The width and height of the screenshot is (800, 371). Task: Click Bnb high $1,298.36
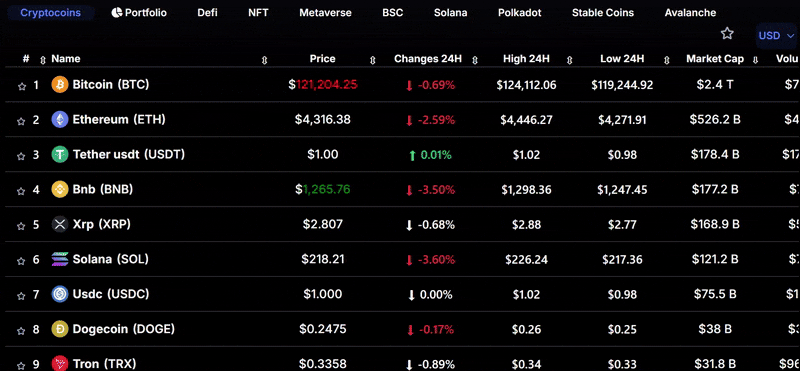click(x=526, y=190)
